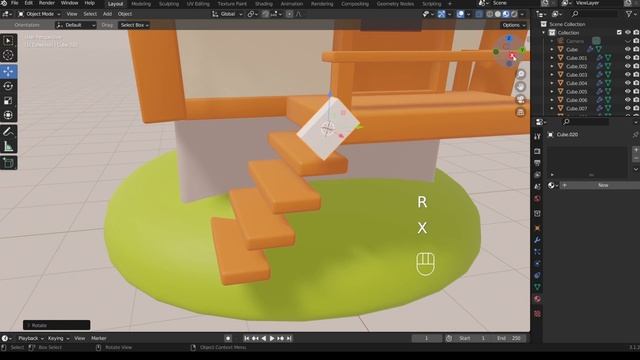640x360 pixels.
Task: Select the Select Box tool in toolbar
Action: 8,40
